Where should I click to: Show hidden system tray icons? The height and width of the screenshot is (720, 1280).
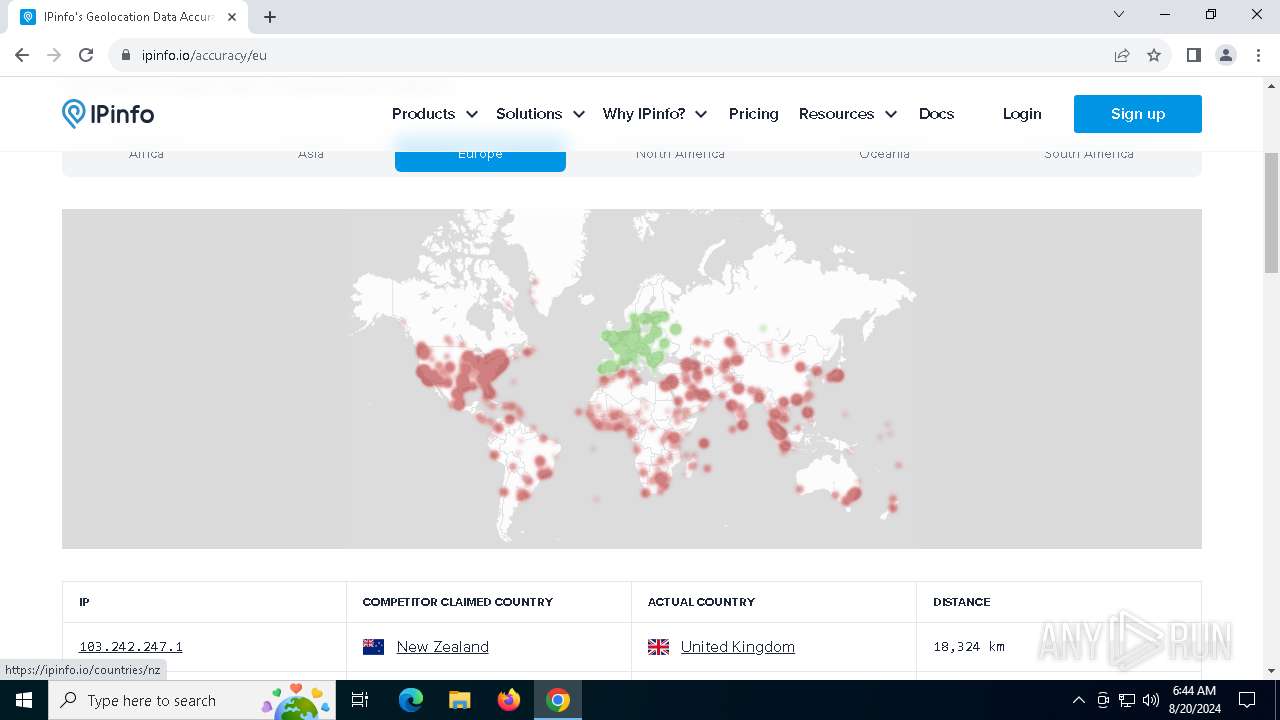[1078, 700]
